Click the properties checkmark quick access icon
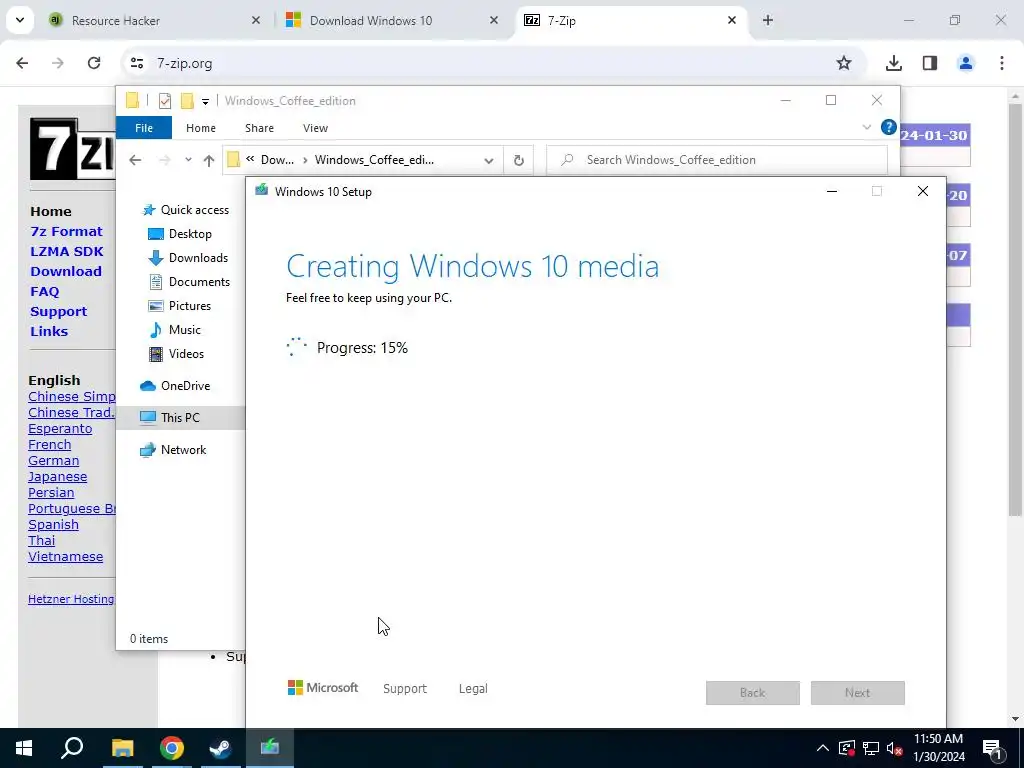The height and width of the screenshot is (768, 1024). [165, 101]
